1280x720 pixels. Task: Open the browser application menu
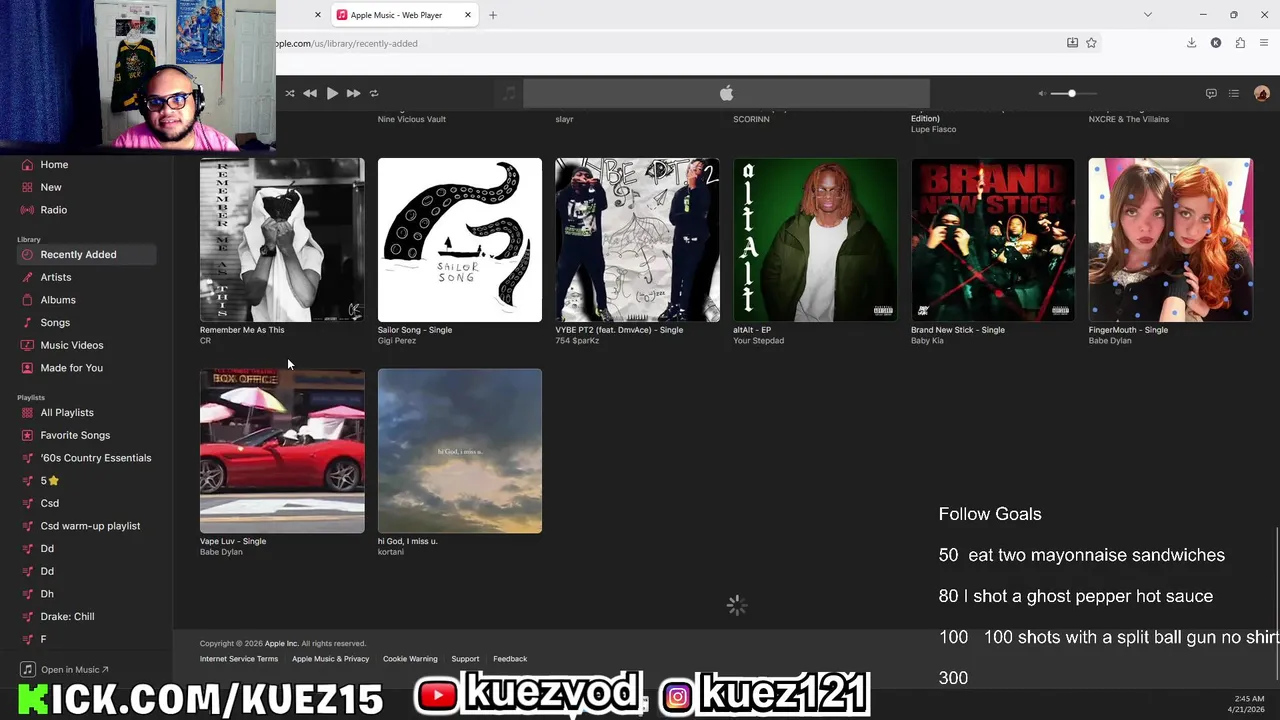tap(1264, 43)
